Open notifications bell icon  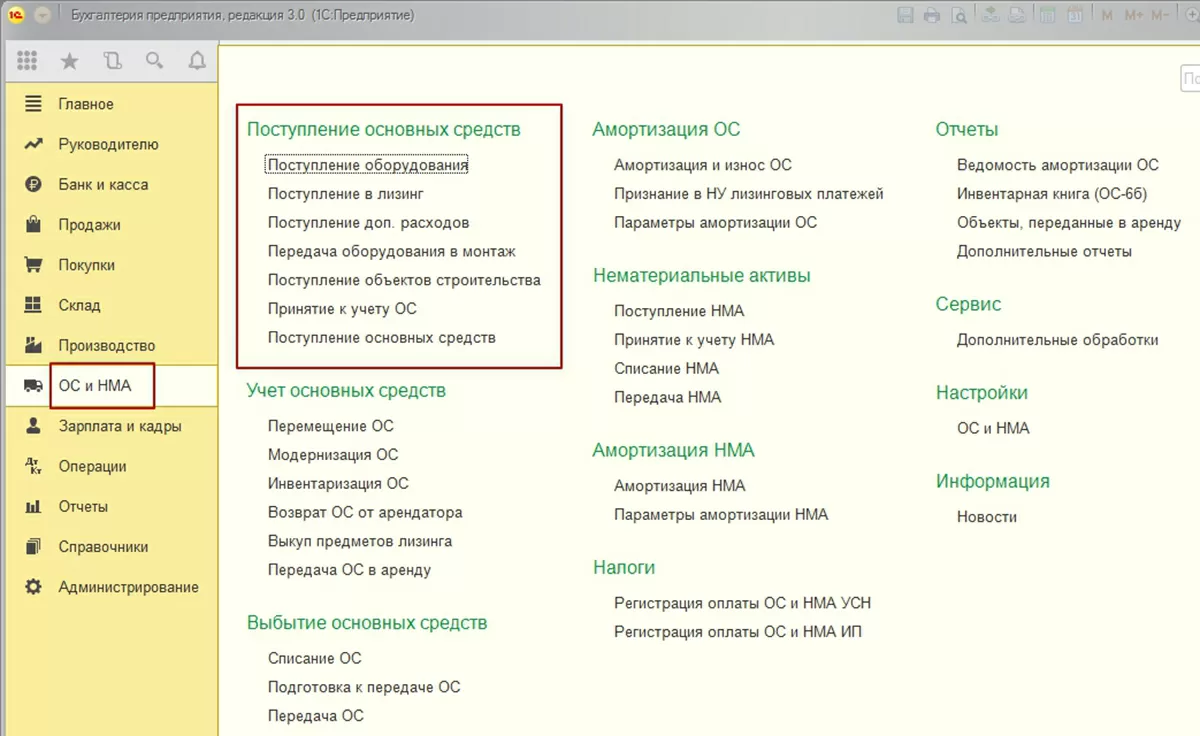click(196, 61)
